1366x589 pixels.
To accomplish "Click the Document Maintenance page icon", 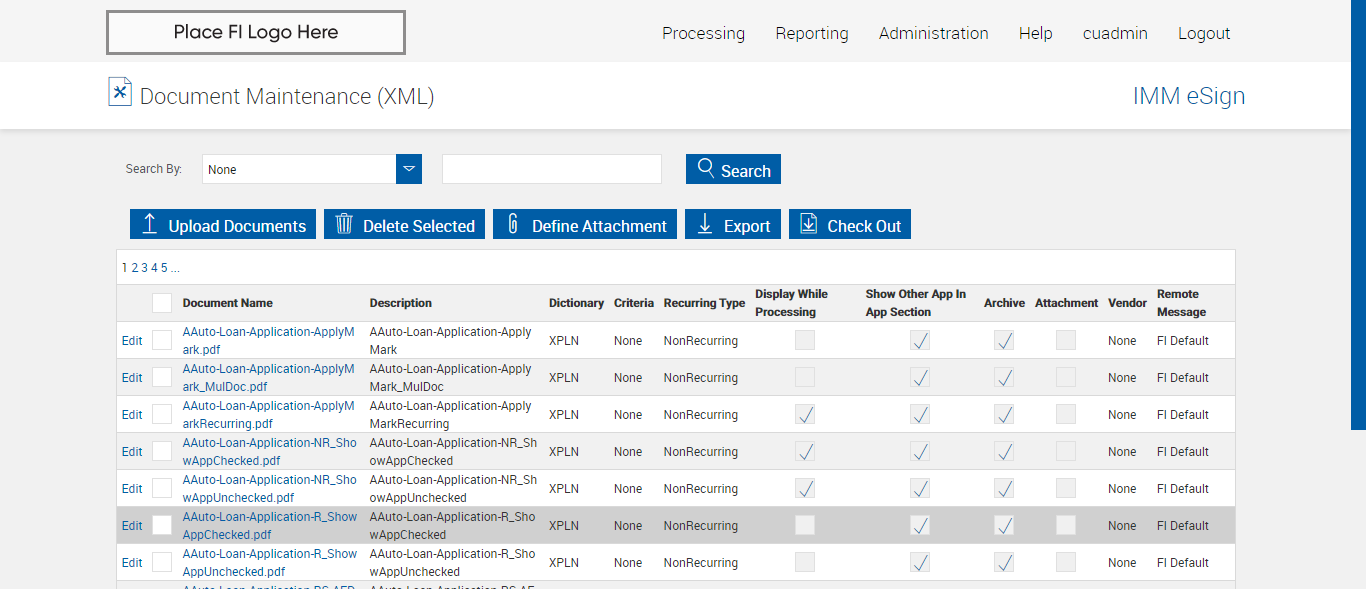I will click(120, 92).
